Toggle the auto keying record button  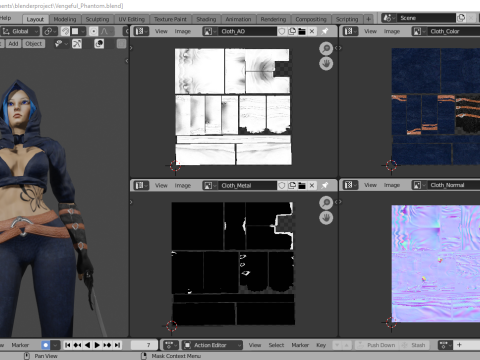[45, 345]
